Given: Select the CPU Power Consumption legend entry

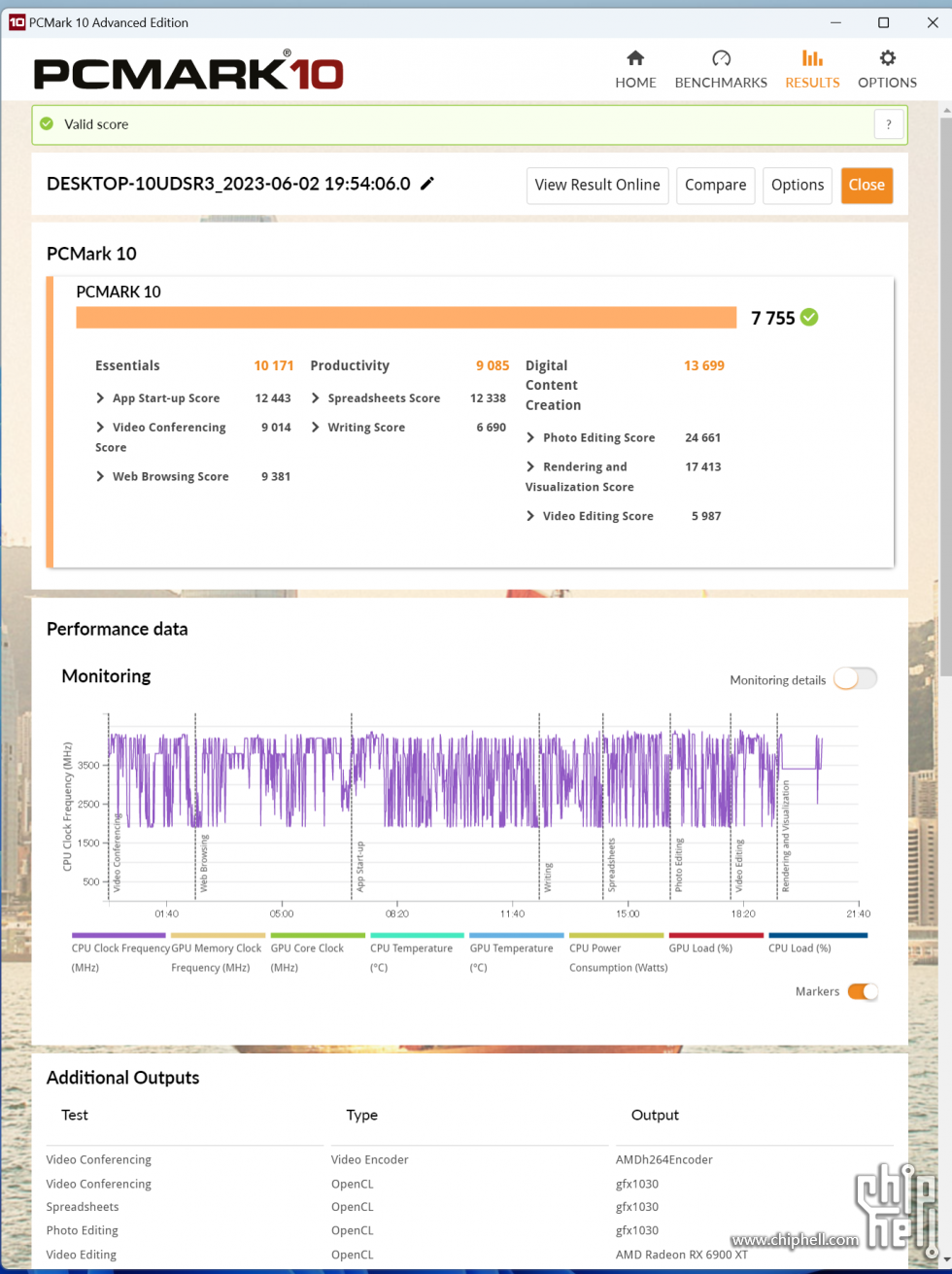Looking at the screenshot, I should [616, 952].
